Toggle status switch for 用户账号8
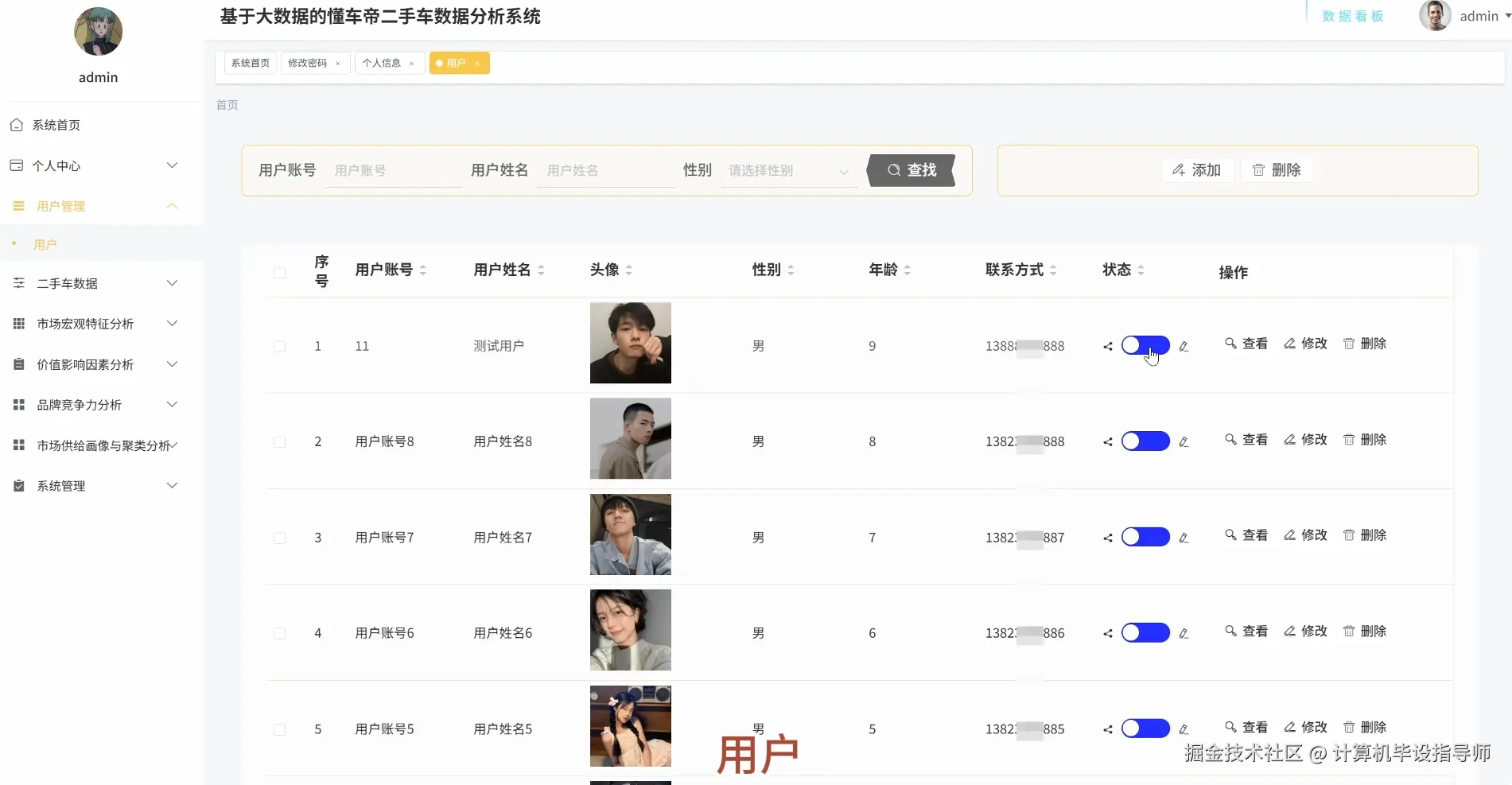Image resolution: width=1512 pixels, height=785 pixels. point(1145,441)
